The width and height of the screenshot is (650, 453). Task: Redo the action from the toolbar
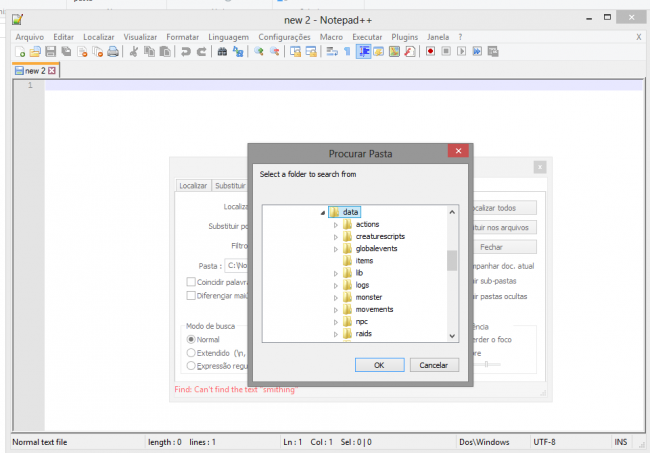201,51
